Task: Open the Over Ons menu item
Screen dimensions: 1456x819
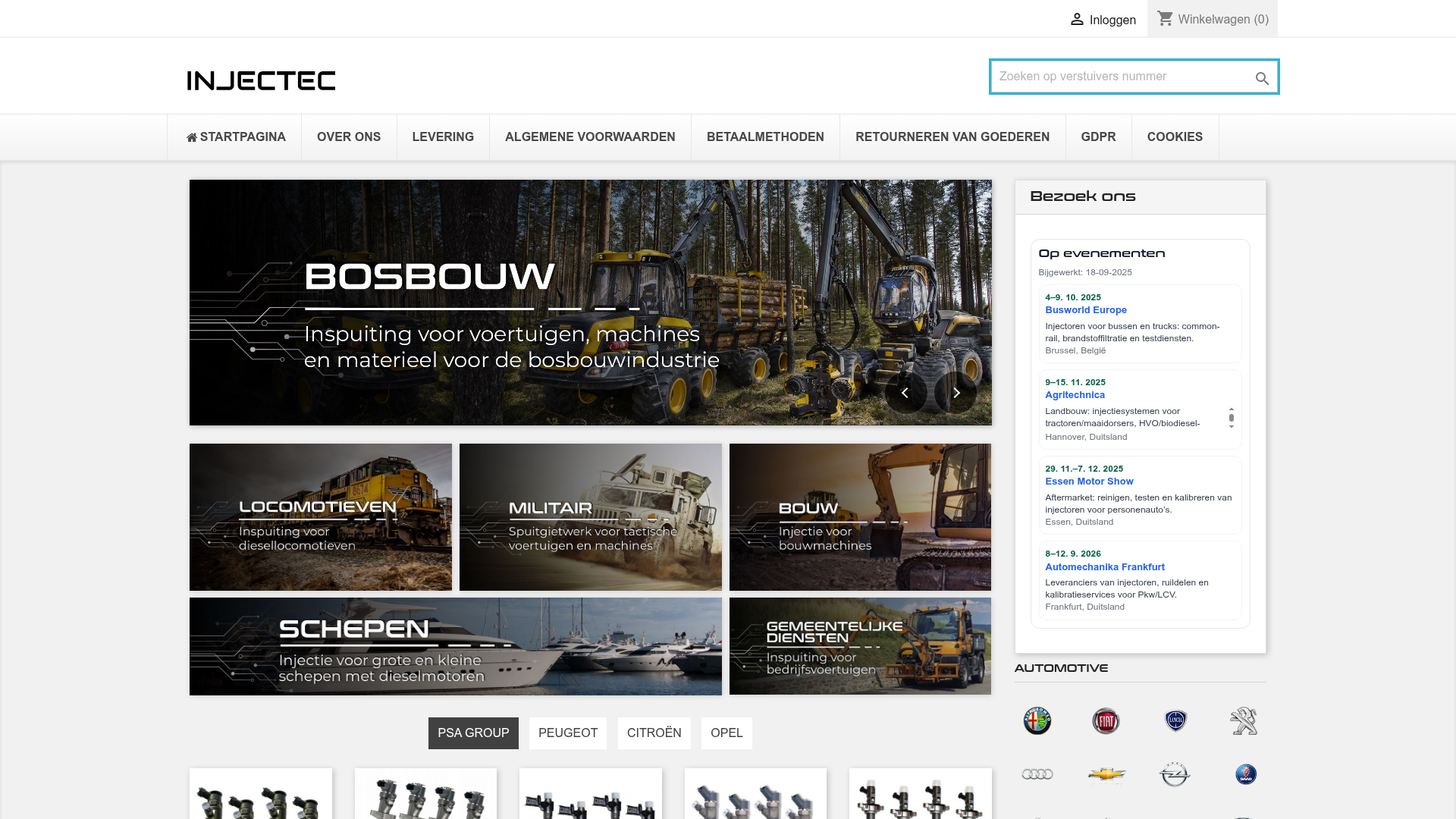Action: tap(349, 137)
